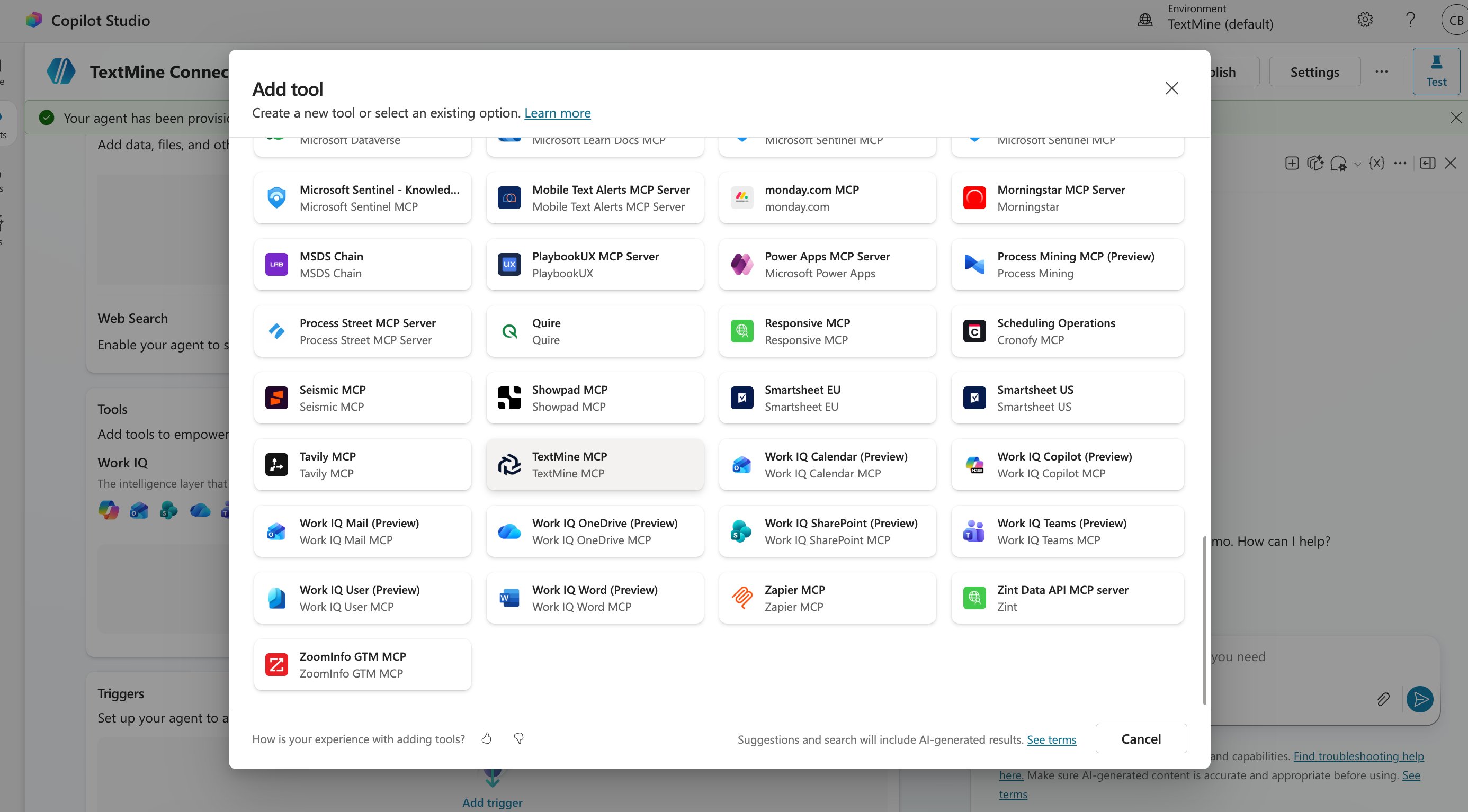Click the Add tool dialog vertical scrollbar
This screenshot has height=812, width=1468.
1204,619
